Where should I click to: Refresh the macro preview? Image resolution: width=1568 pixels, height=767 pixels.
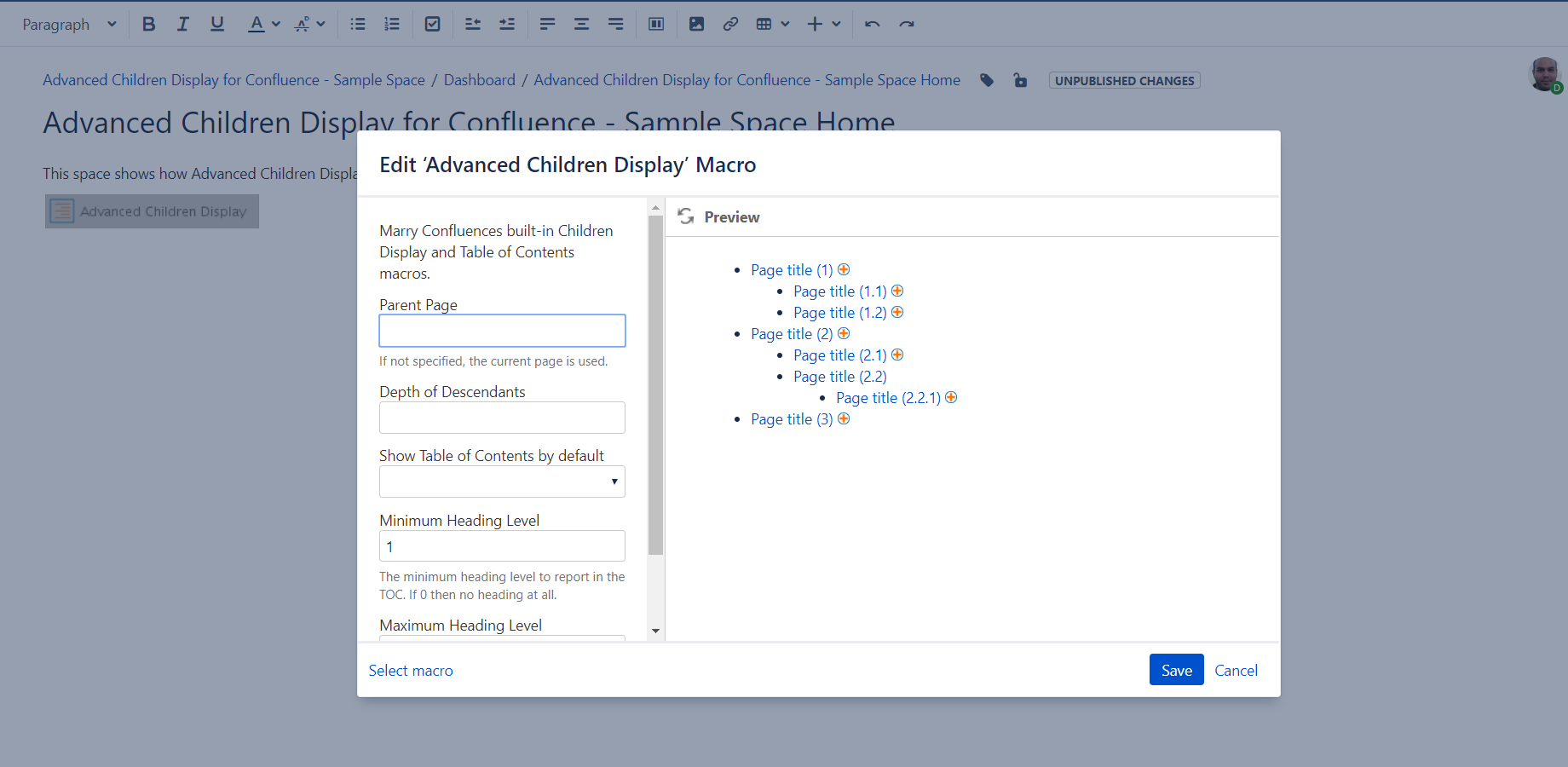click(686, 216)
